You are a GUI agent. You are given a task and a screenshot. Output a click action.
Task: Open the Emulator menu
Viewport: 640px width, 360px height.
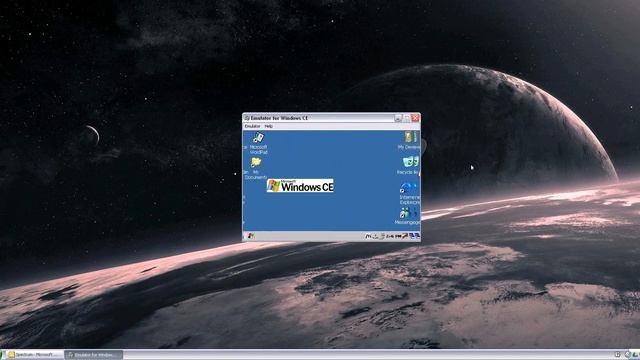(252, 127)
